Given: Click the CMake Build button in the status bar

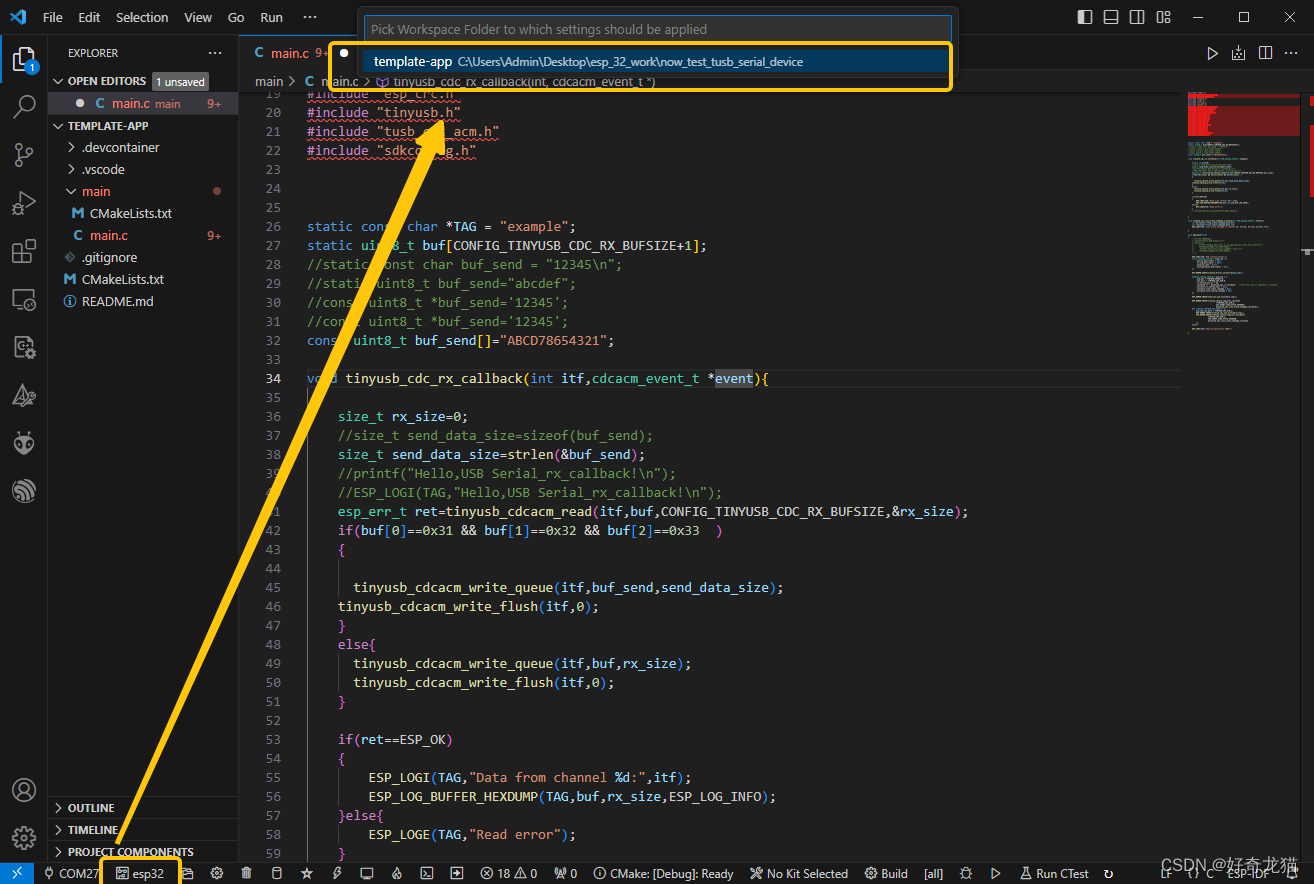Looking at the screenshot, I should pyautogui.click(x=886, y=873).
